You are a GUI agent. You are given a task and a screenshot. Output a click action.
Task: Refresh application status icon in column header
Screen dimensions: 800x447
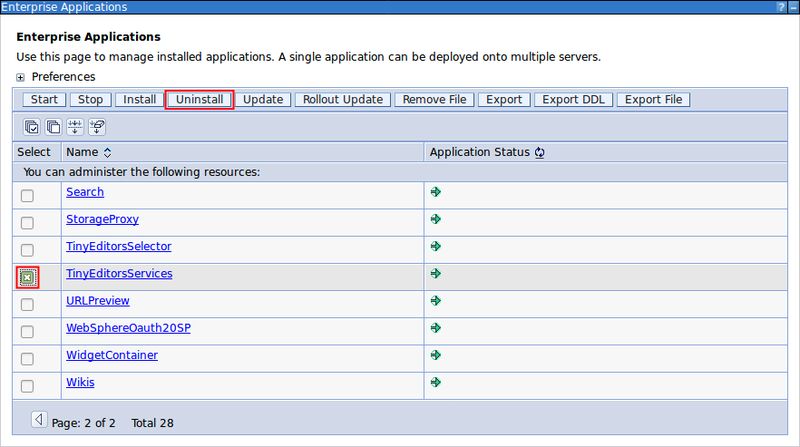540,153
